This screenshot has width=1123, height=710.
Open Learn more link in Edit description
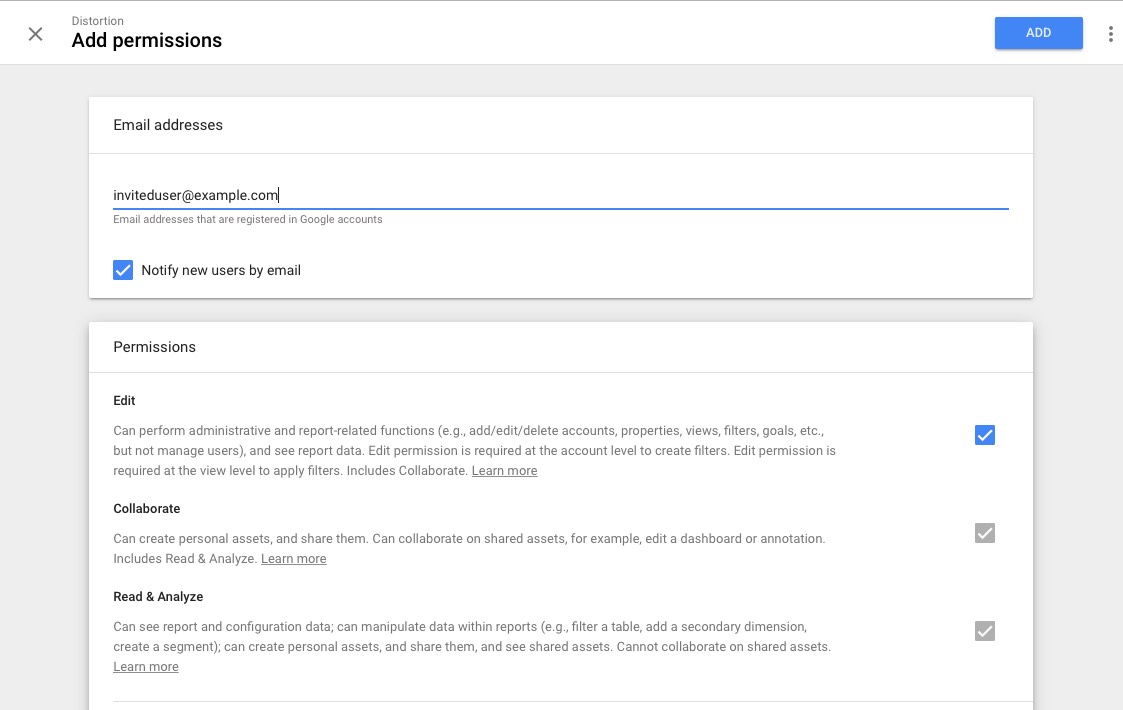(x=504, y=471)
